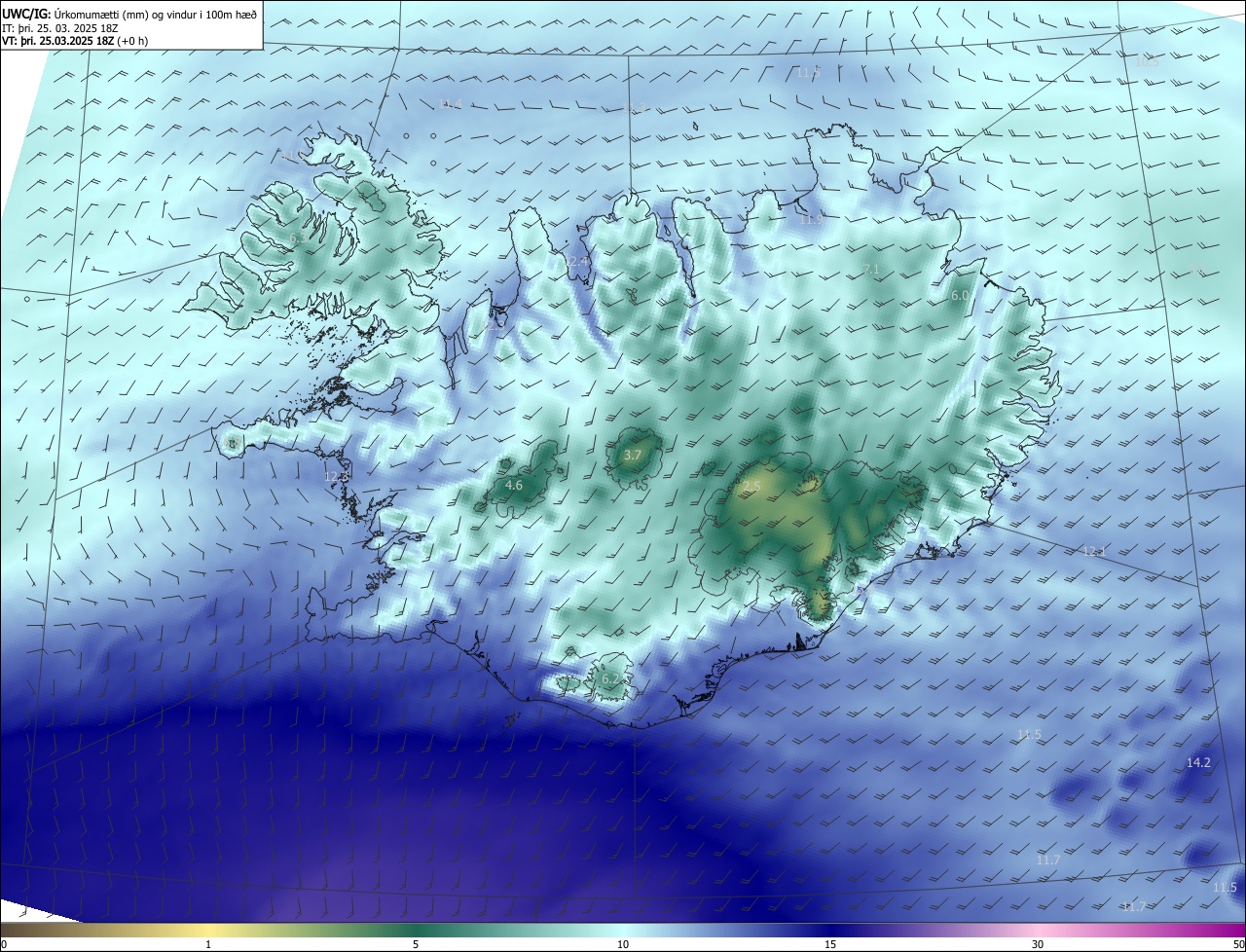
Task: Click the 10.5 value in the top-right corner
Action: click(x=1148, y=60)
